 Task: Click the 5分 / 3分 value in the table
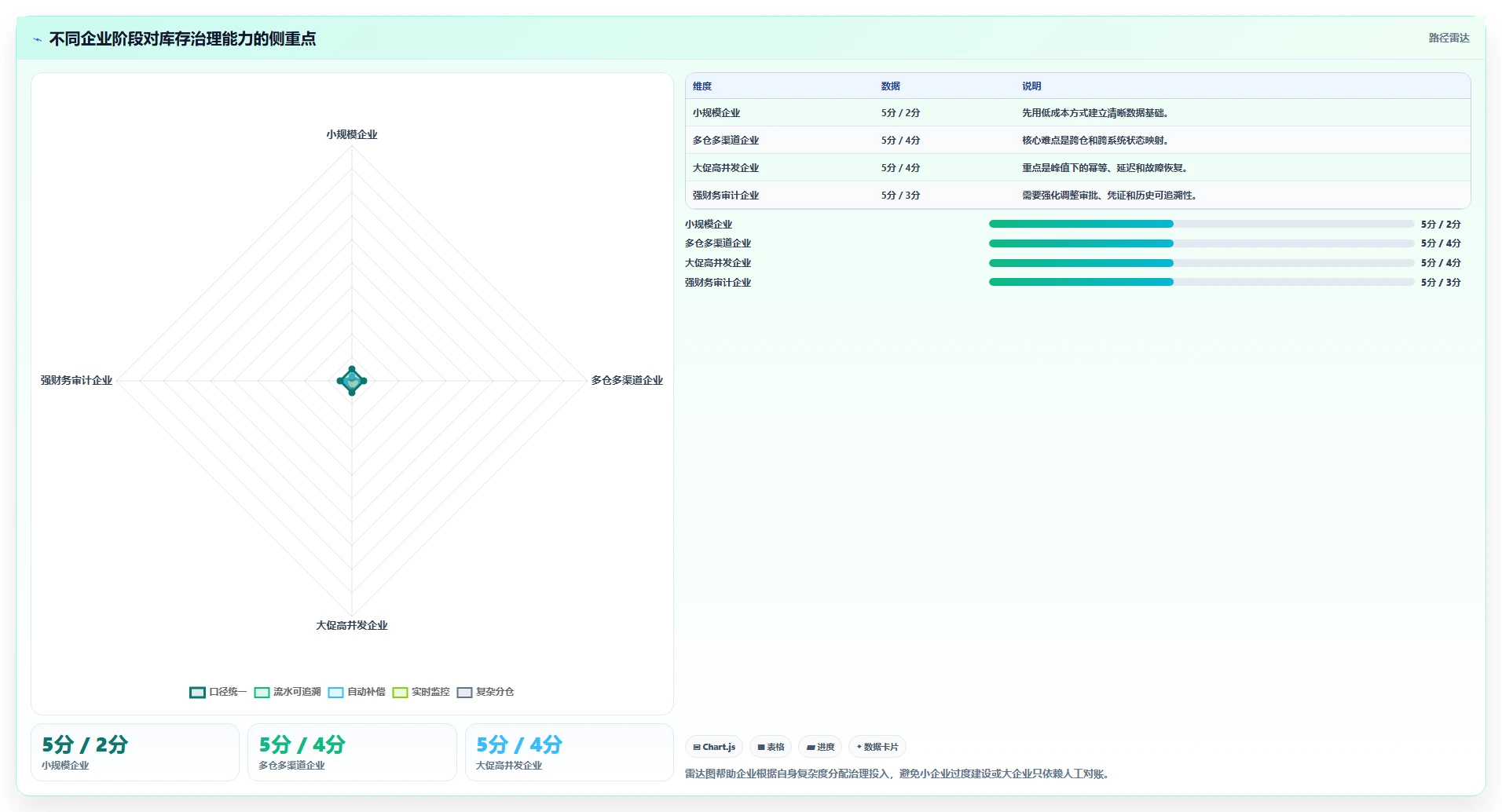tap(900, 196)
